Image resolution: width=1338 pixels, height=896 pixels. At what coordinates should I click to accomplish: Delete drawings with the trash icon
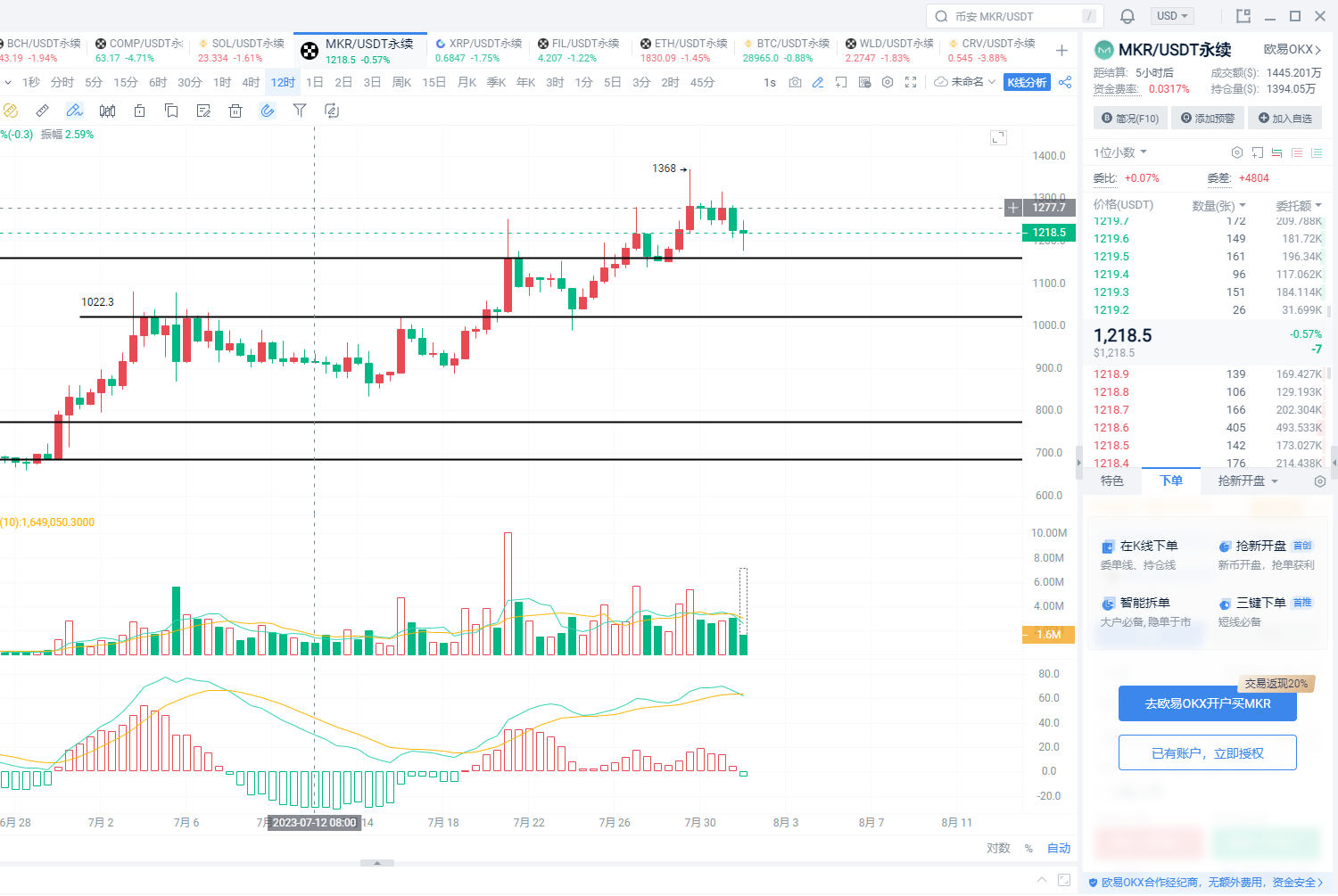235,111
